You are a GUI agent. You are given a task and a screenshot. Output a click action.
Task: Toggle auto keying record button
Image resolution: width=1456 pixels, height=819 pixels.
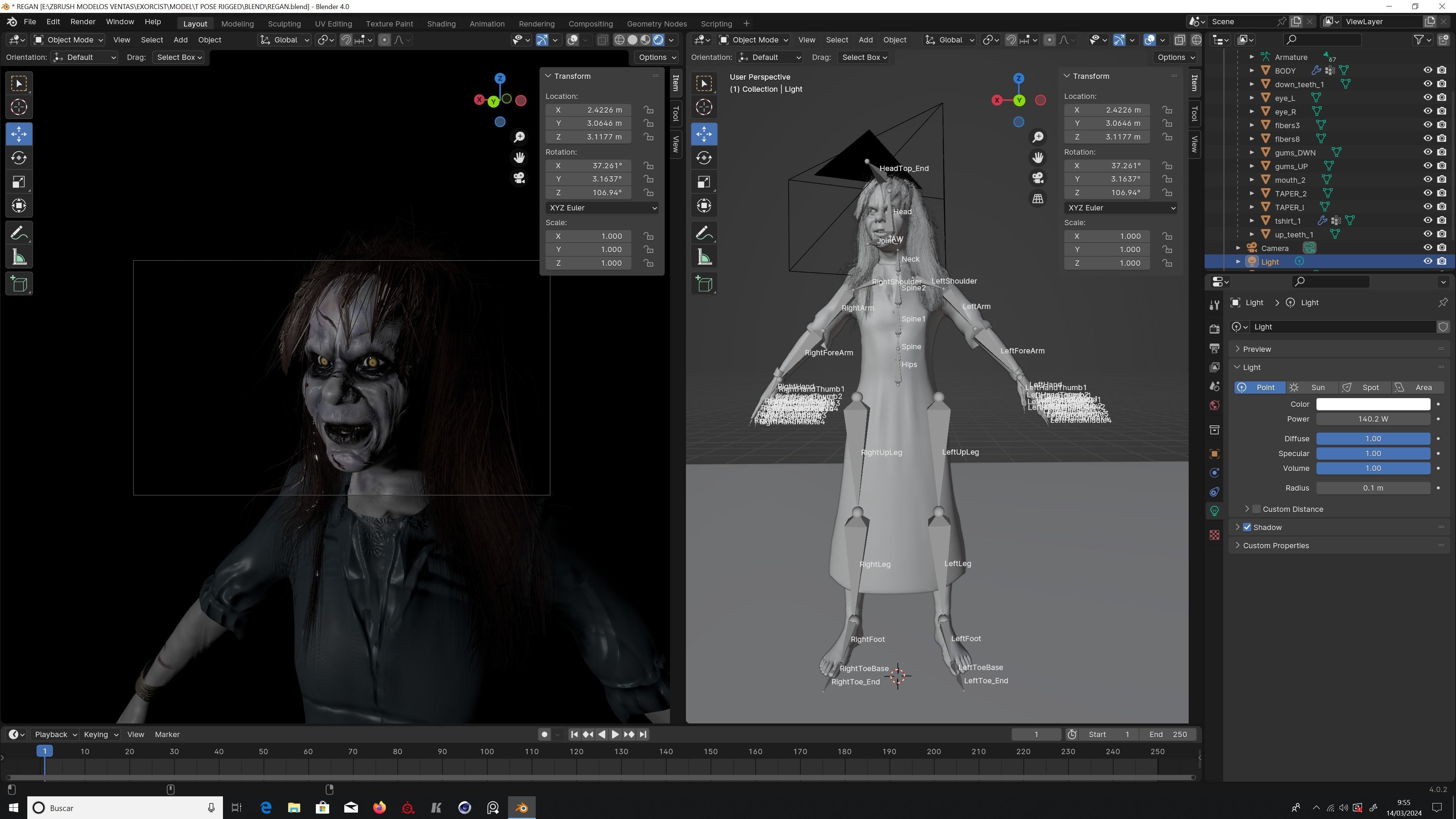point(544,734)
